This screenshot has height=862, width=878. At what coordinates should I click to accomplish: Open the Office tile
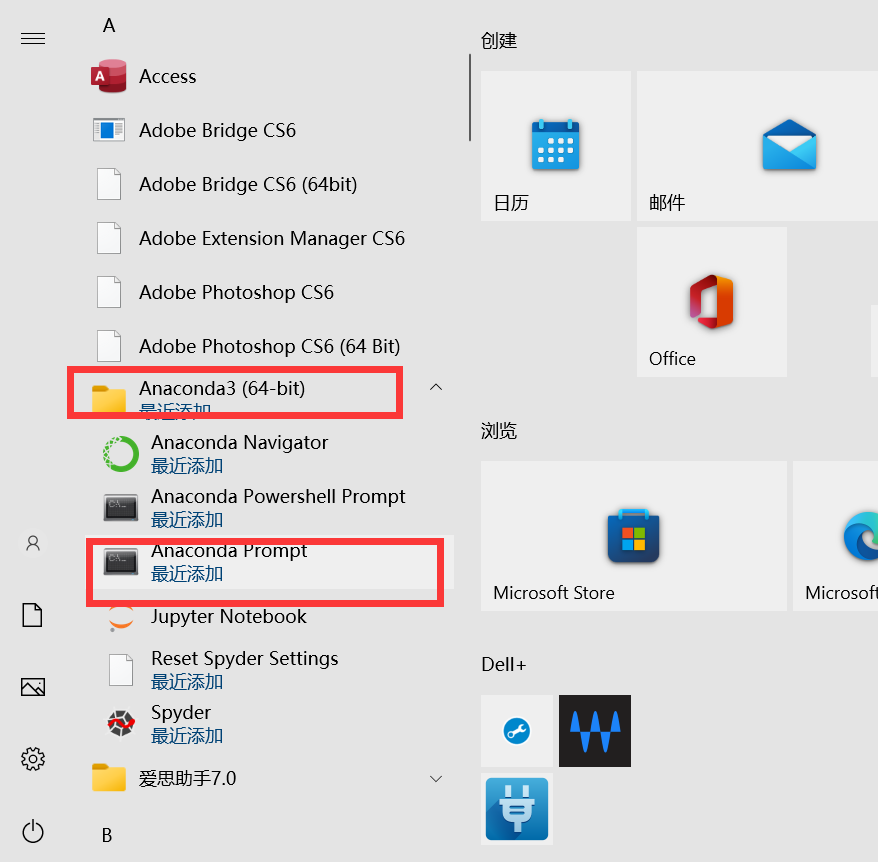(712, 302)
